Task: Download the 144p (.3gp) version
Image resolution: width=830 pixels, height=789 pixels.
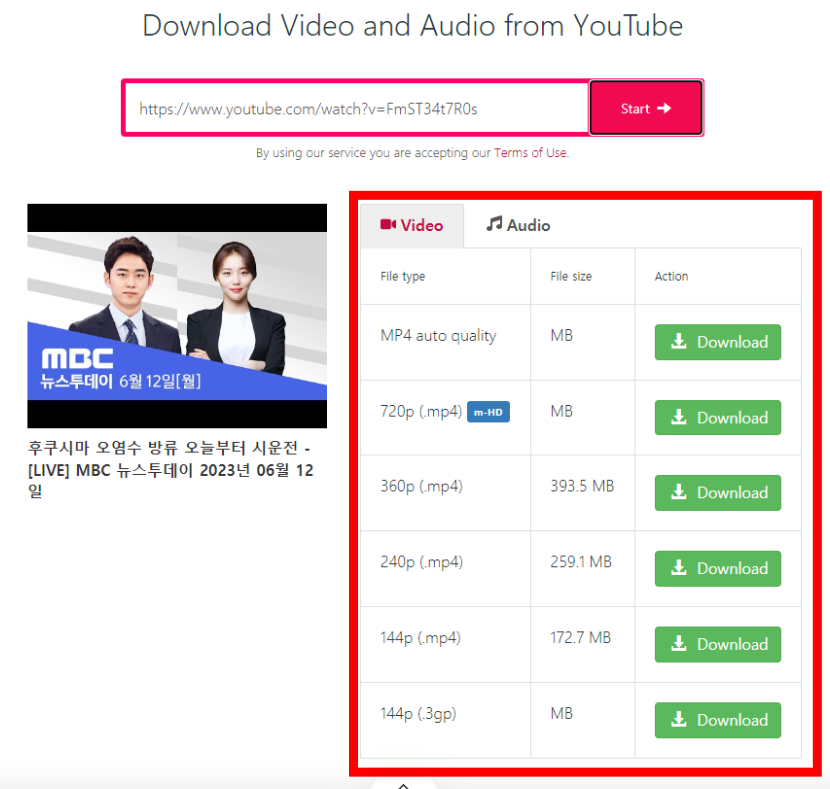Action: pyautogui.click(x=717, y=720)
